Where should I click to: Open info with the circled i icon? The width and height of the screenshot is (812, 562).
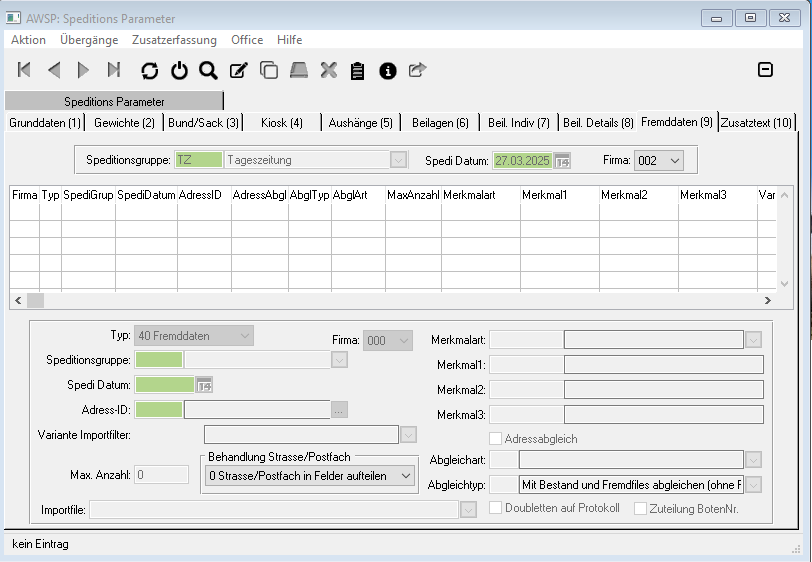[x=387, y=70]
